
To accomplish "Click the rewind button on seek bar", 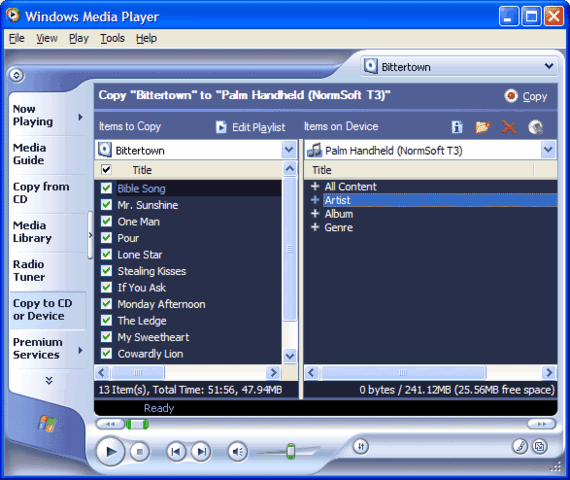I will (110, 424).
